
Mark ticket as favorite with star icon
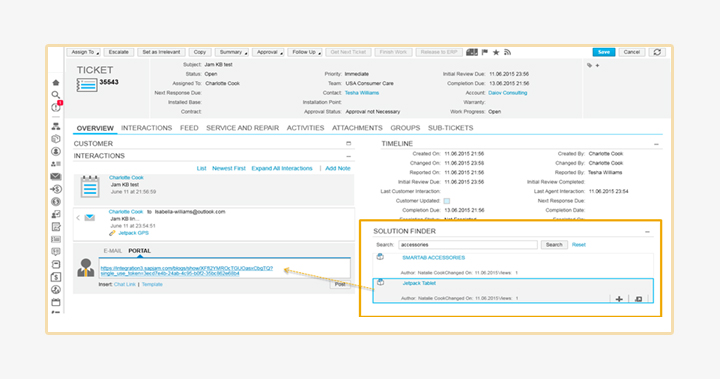496,52
